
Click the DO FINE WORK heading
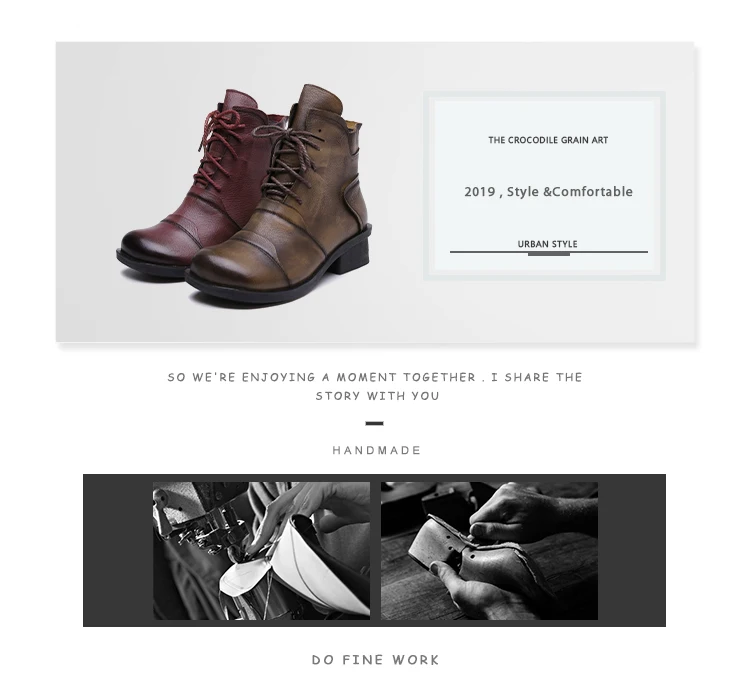(375, 660)
